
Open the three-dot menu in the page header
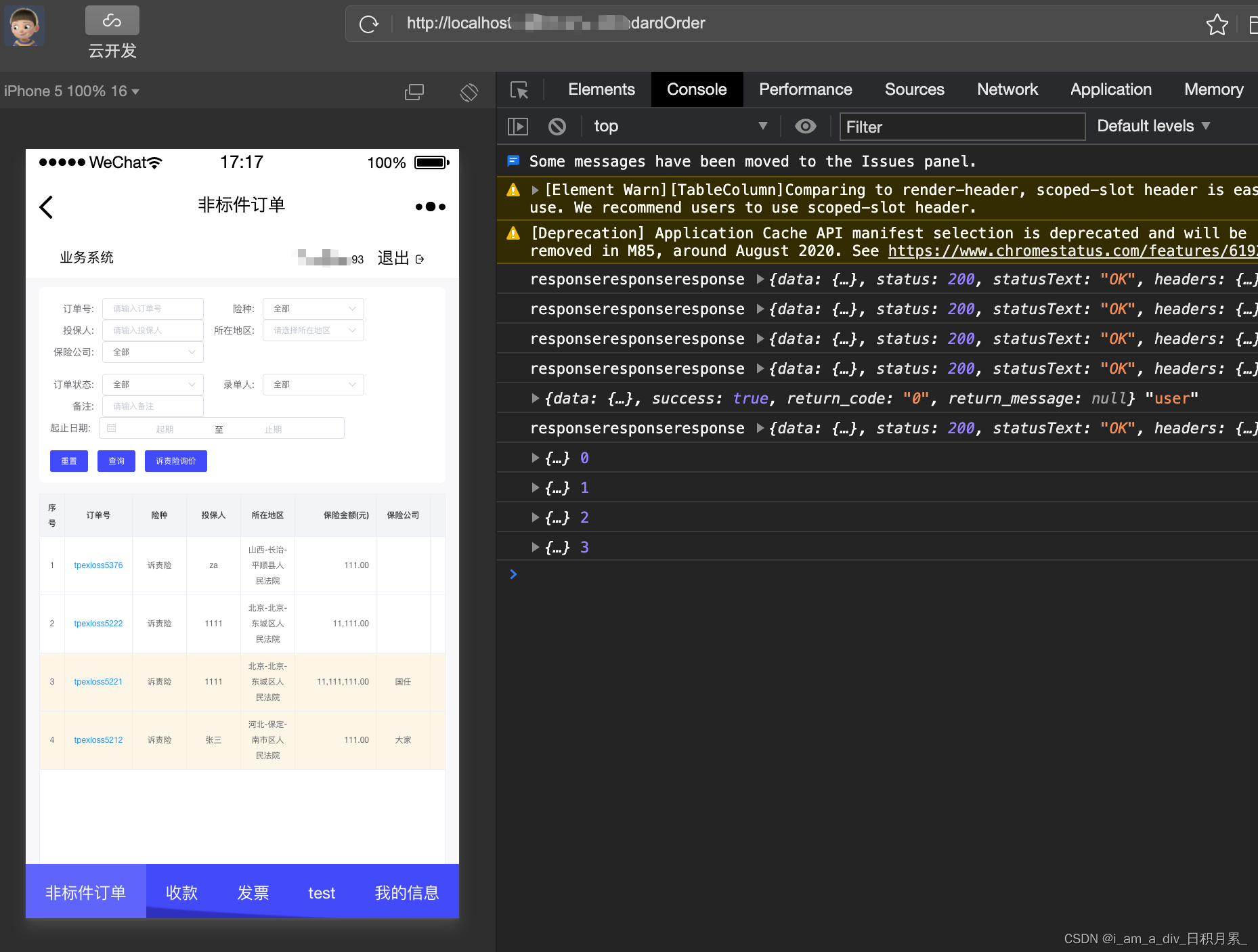coord(431,207)
